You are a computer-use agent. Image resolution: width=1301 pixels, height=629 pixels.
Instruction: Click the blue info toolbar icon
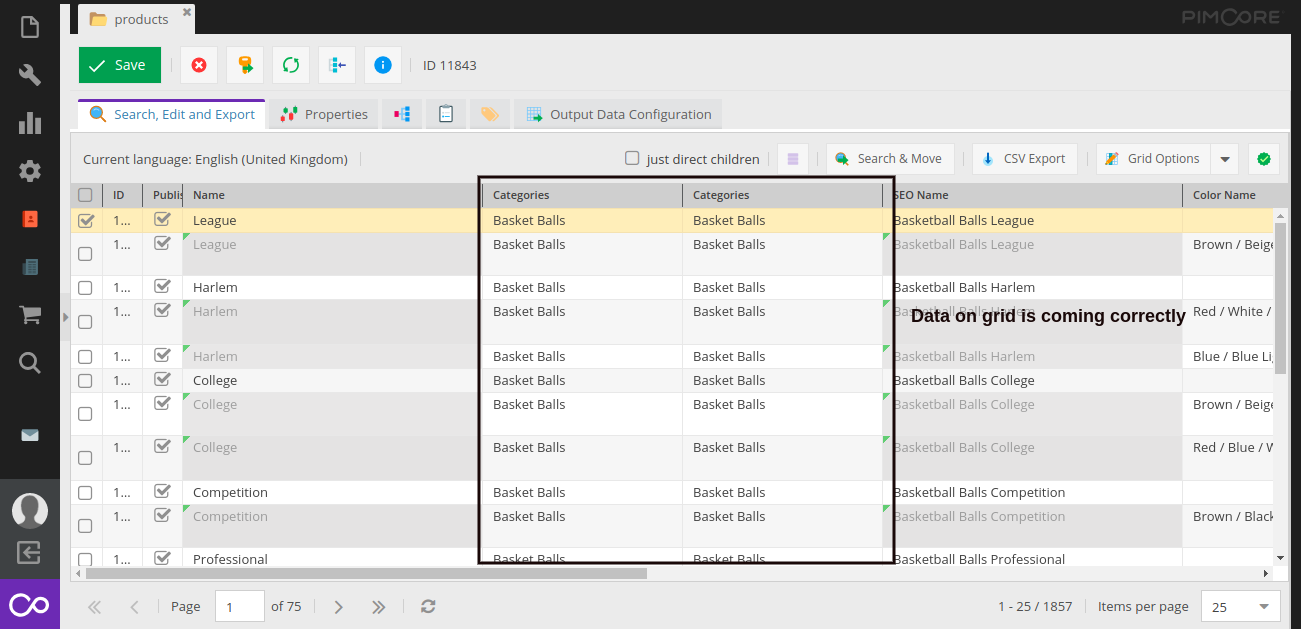click(383, 65)
